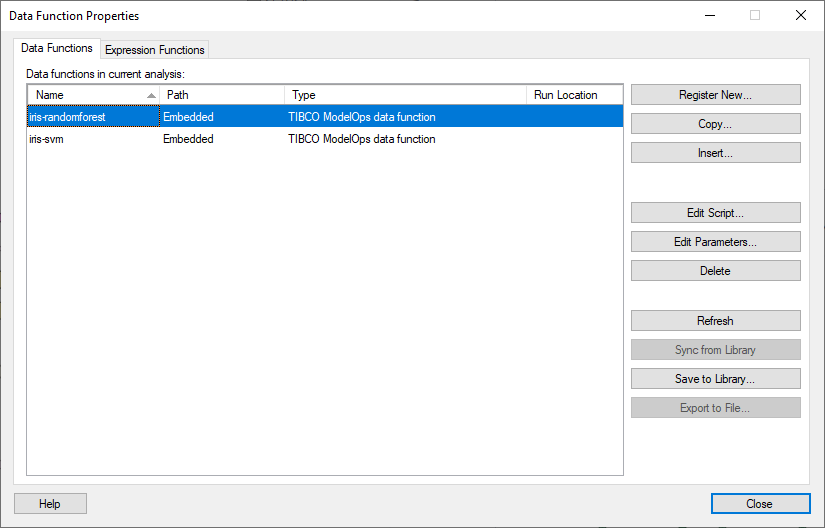Click the Register New... button

(x=715, y=95)
